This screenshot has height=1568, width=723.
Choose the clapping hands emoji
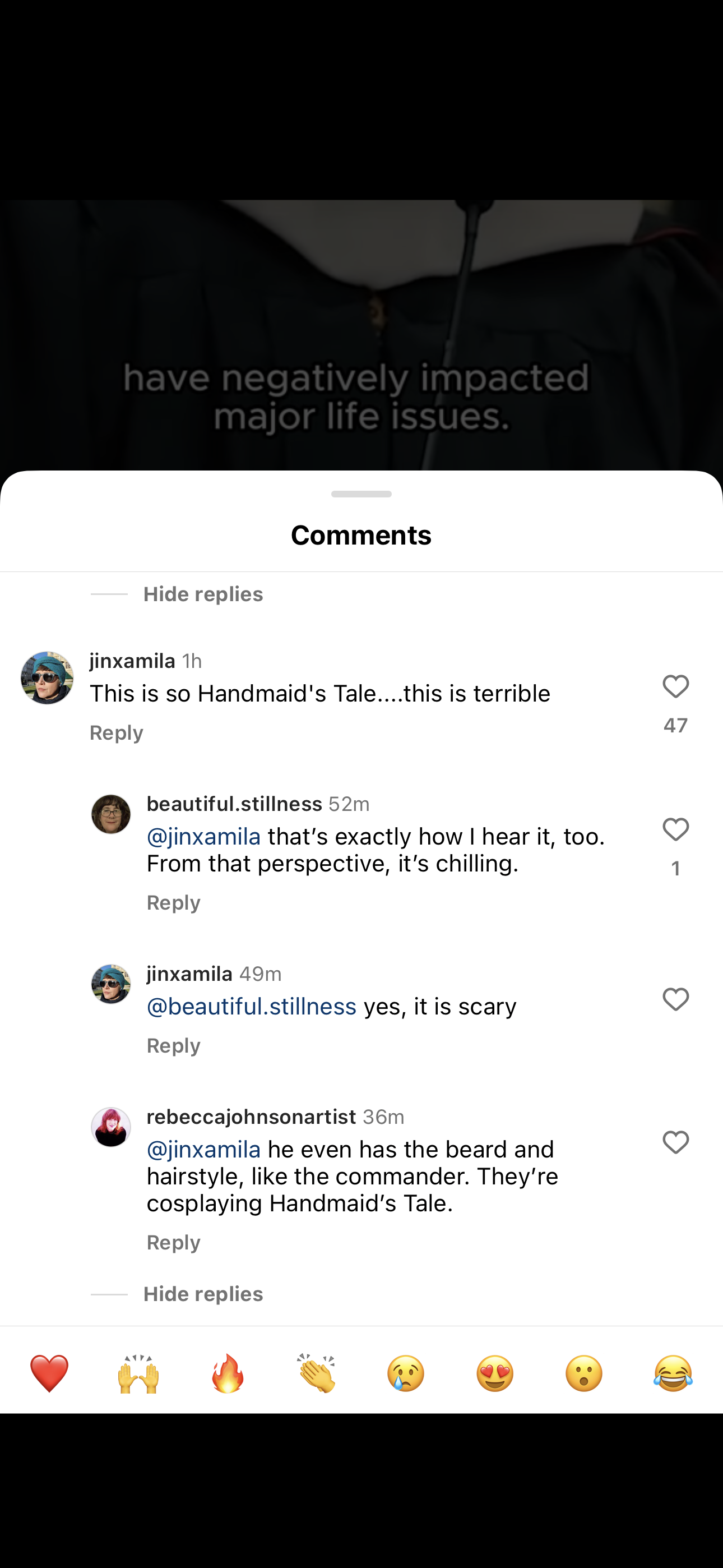coord(317,1373)
